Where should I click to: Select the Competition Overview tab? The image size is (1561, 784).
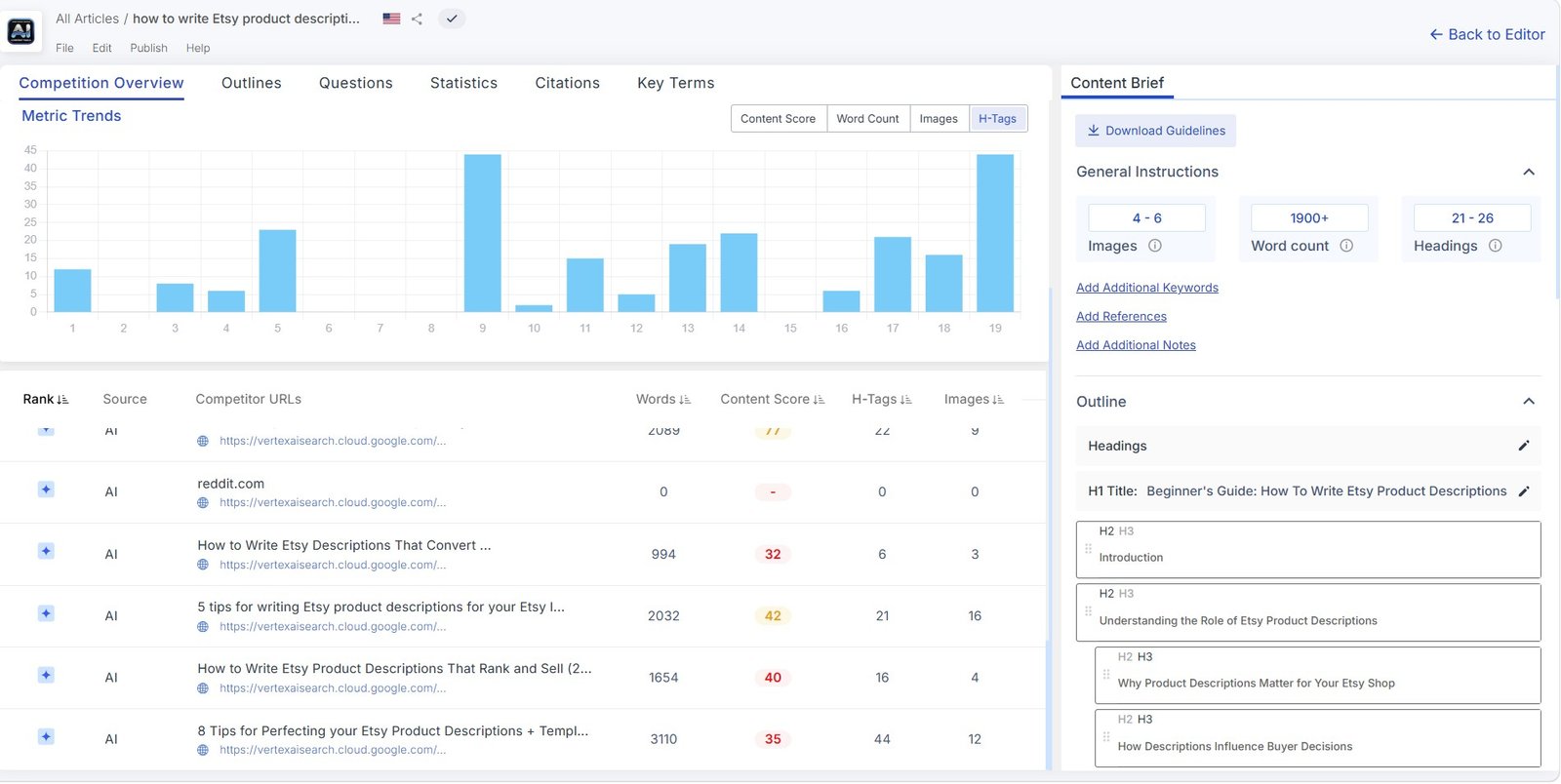click(101, 83)
